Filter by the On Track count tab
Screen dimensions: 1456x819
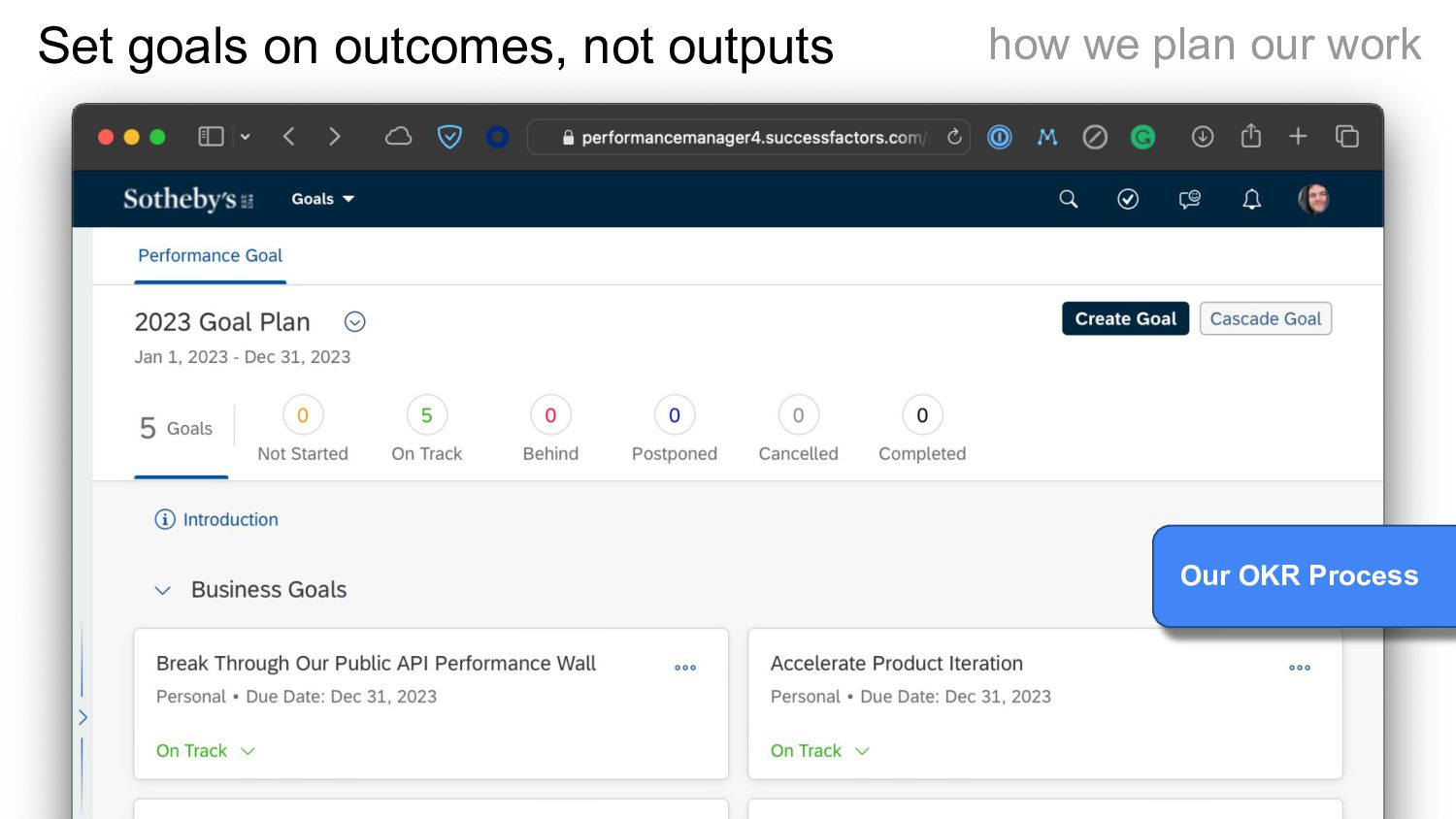point(426,430)
